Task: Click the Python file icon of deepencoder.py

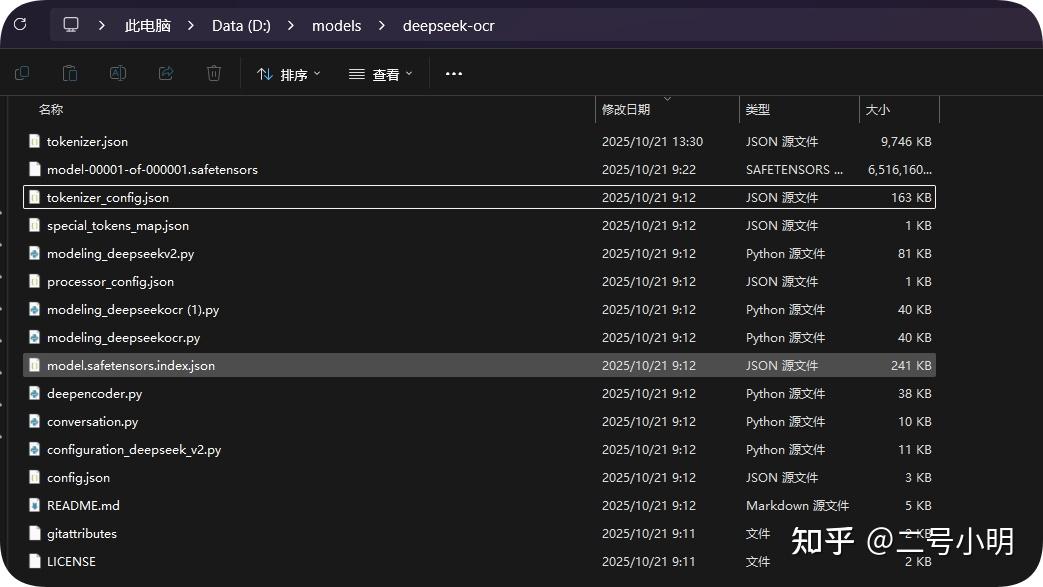Action: (35, 393)
